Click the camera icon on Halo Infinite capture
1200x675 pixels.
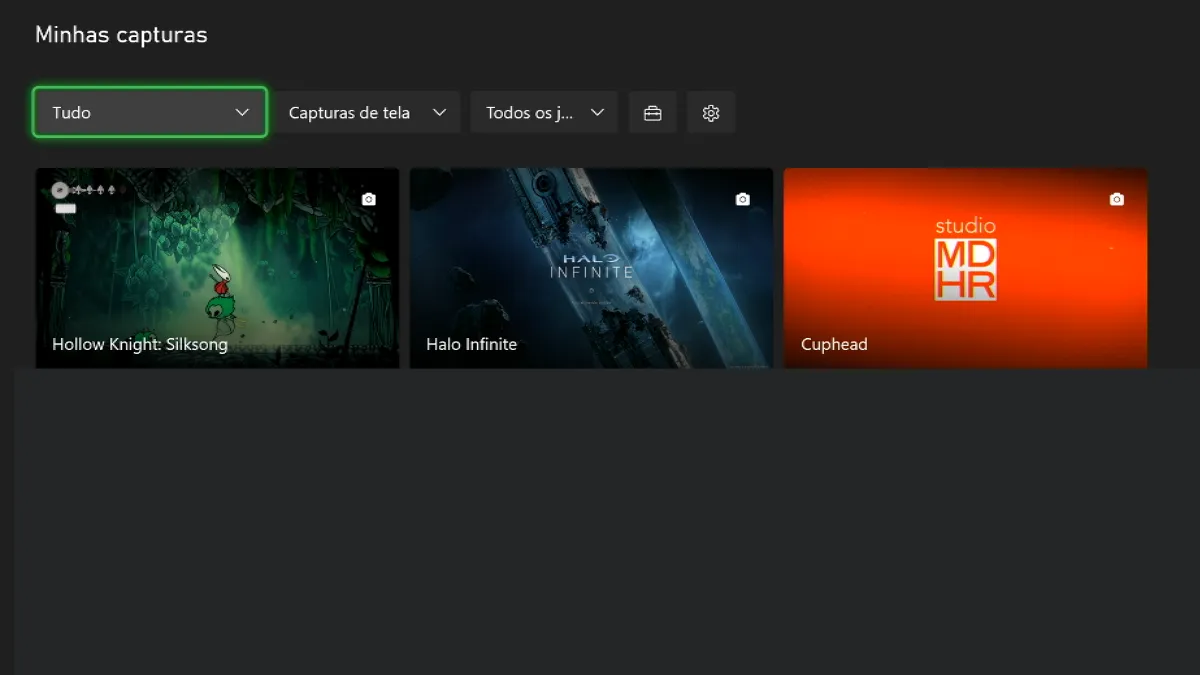click(742, 199)
